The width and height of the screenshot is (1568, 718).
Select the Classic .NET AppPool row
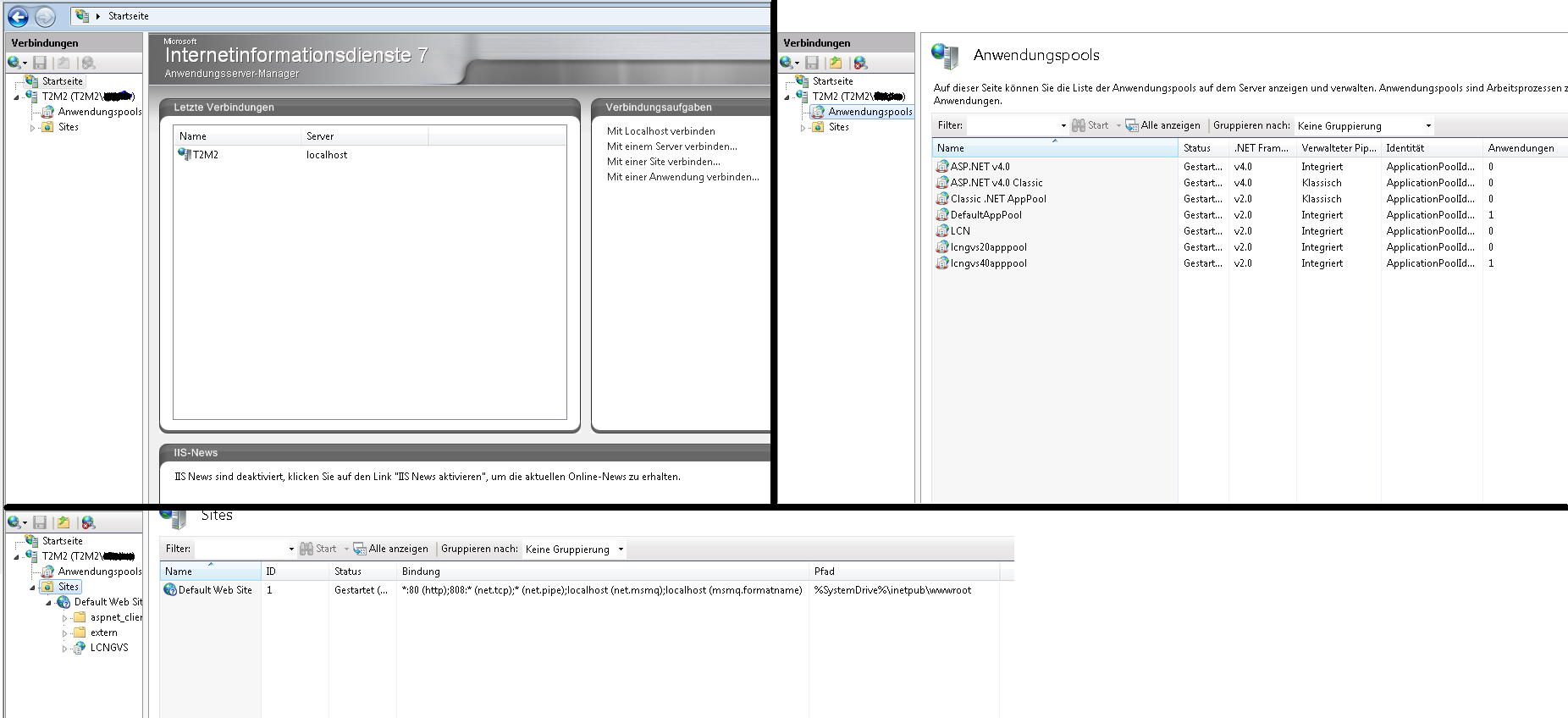(x=998, y=199)
